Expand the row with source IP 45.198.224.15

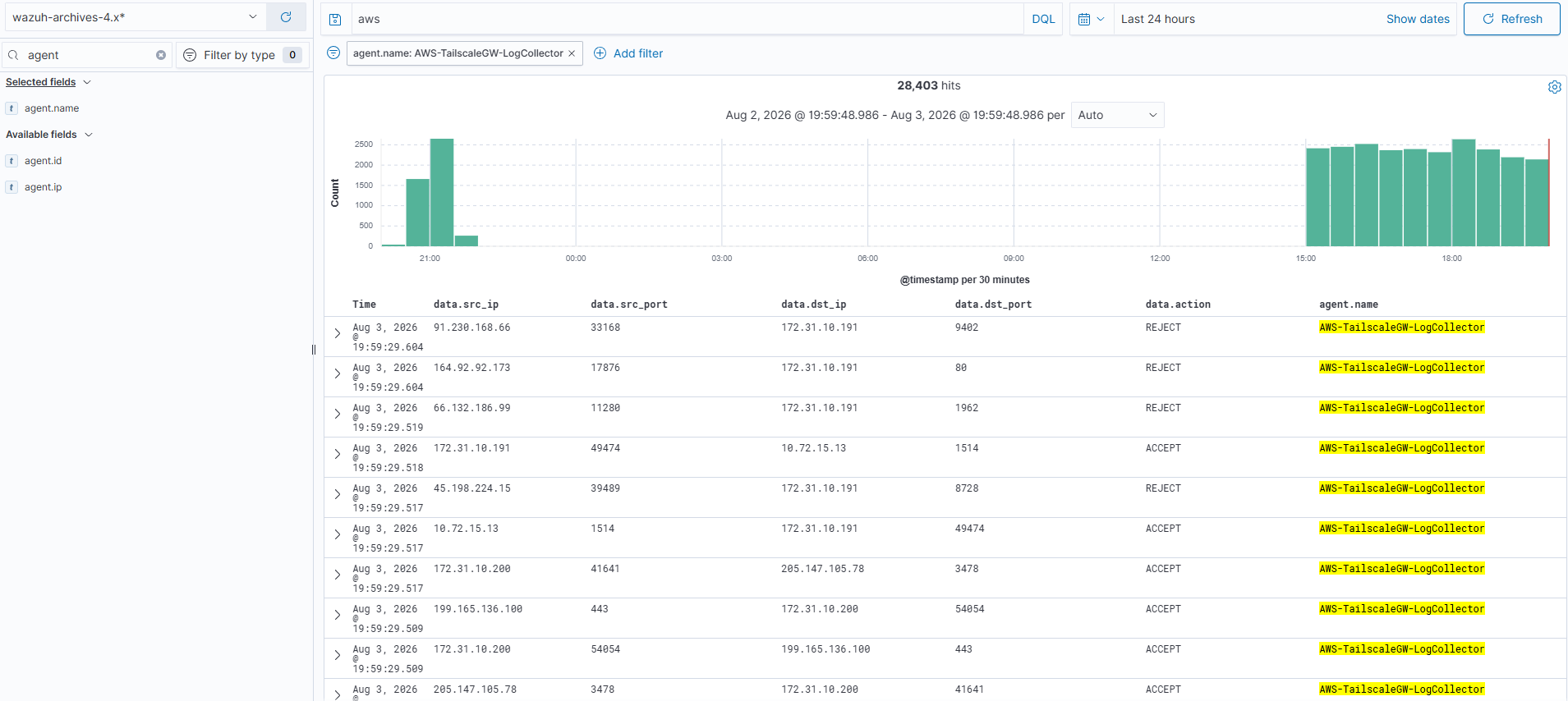click(337, 494)
